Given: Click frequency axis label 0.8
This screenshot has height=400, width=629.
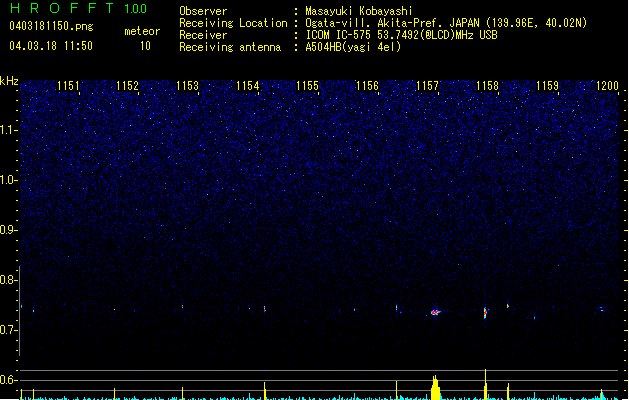Looking at the screenshot, I should [x=9, y=280].
